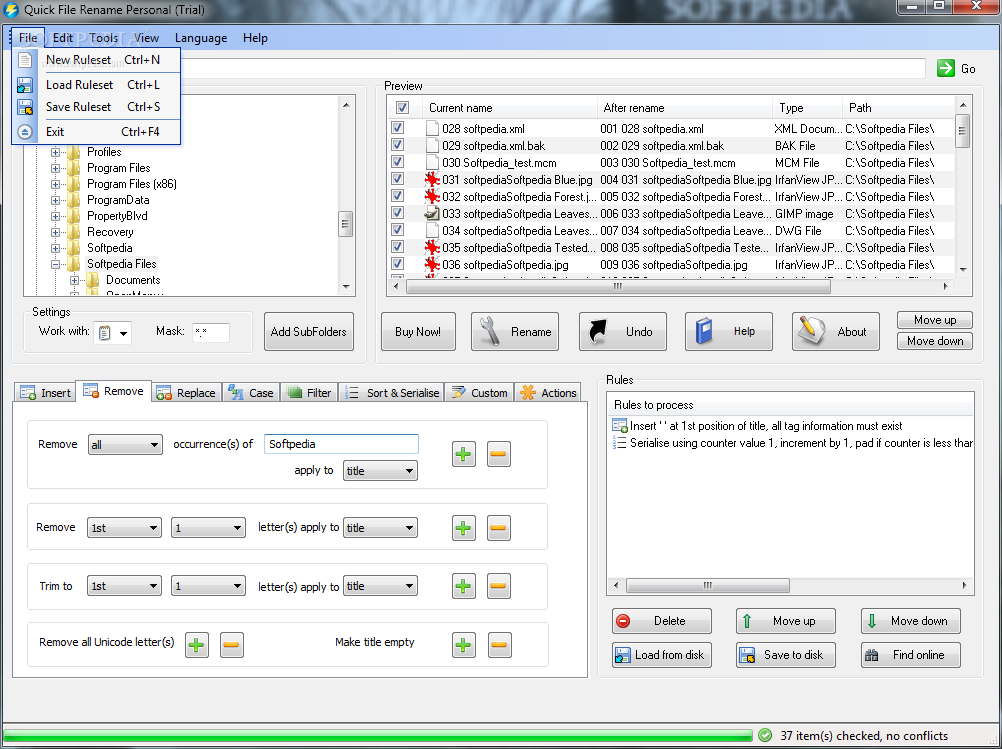The image size is (1002, 749).
Task: Open apply-to dropdown under Softpedia field
Action: point(380,471)
